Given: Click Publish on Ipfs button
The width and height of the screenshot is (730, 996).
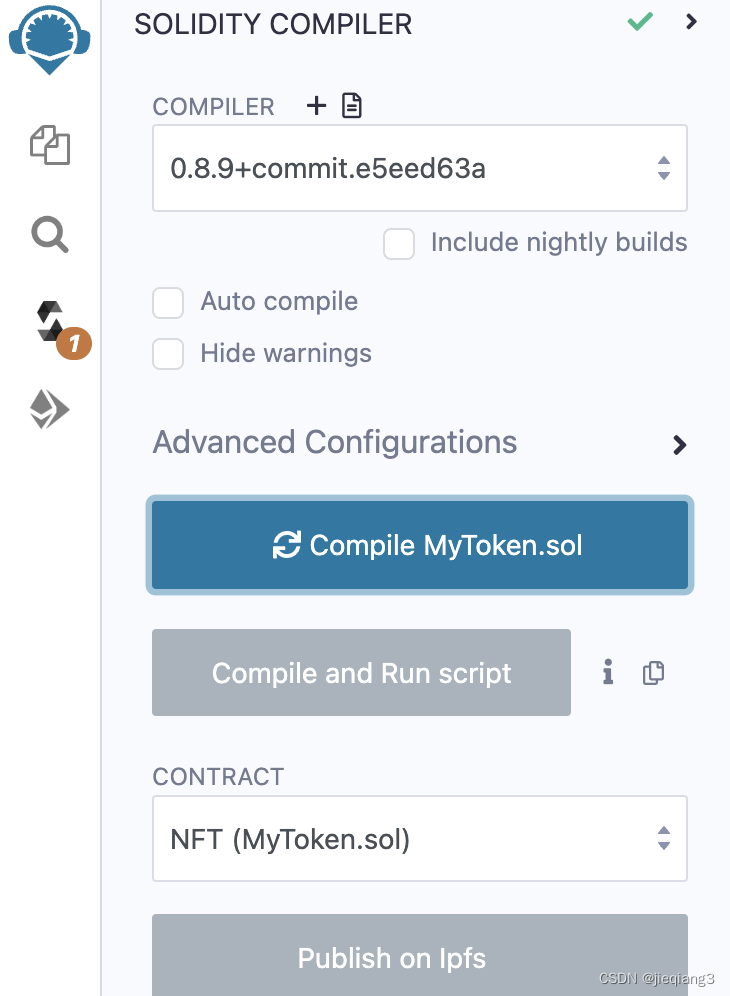Looking at the screenshot, I should click(x=419, y=957).
